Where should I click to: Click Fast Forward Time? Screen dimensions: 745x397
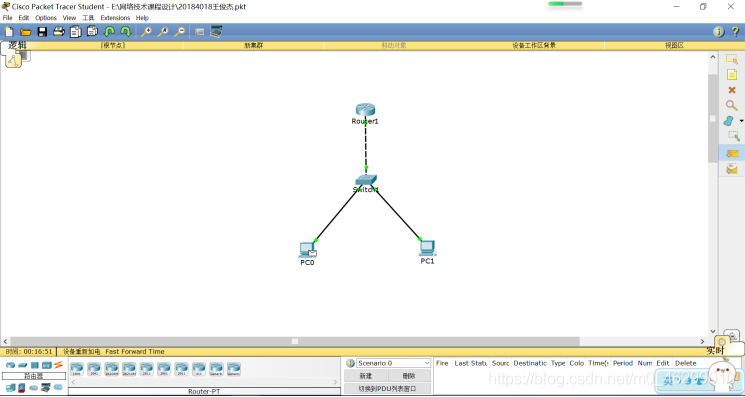tap(135, 351)
